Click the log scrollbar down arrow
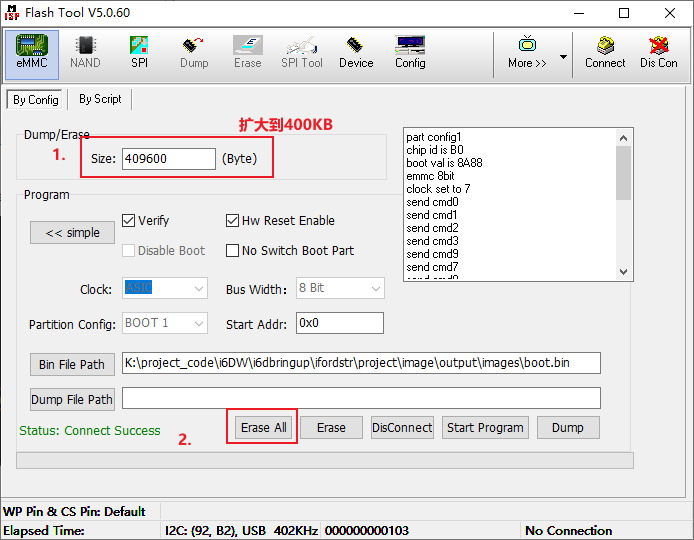The height and width of the screenshot is (540, 694). click(x=623, y=272)
